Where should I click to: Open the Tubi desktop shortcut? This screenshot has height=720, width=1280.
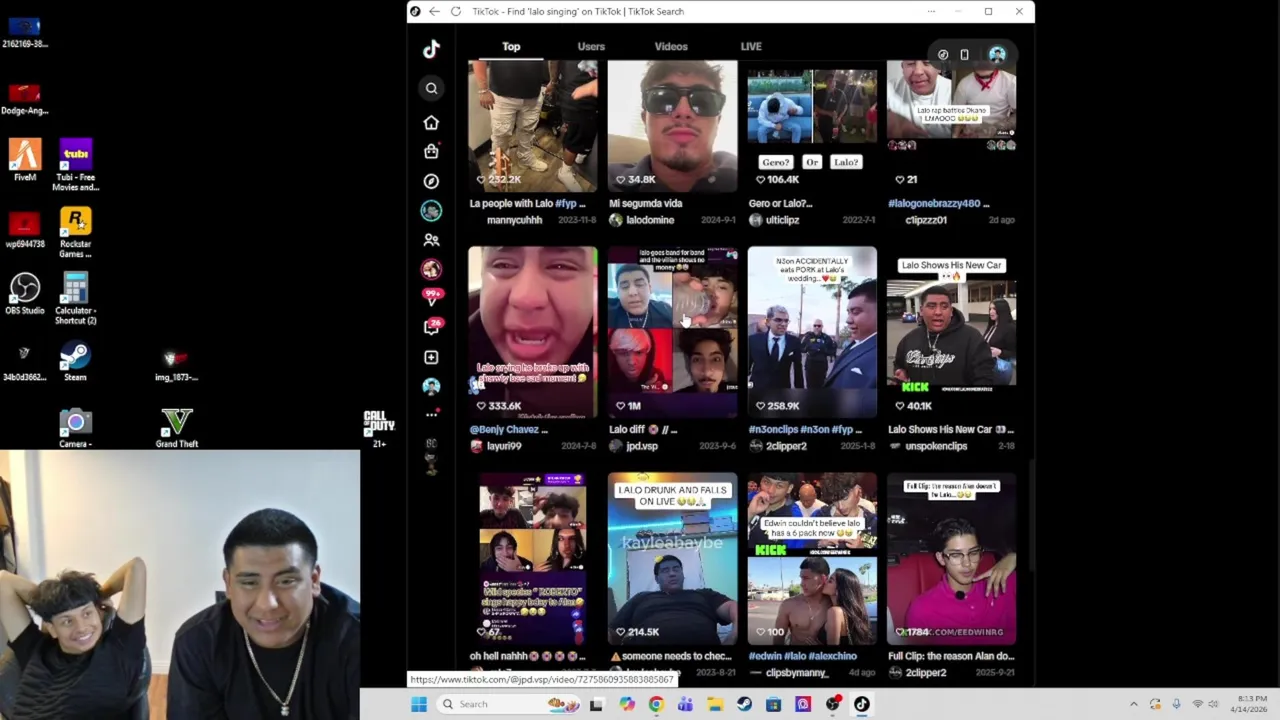(76, 164)
